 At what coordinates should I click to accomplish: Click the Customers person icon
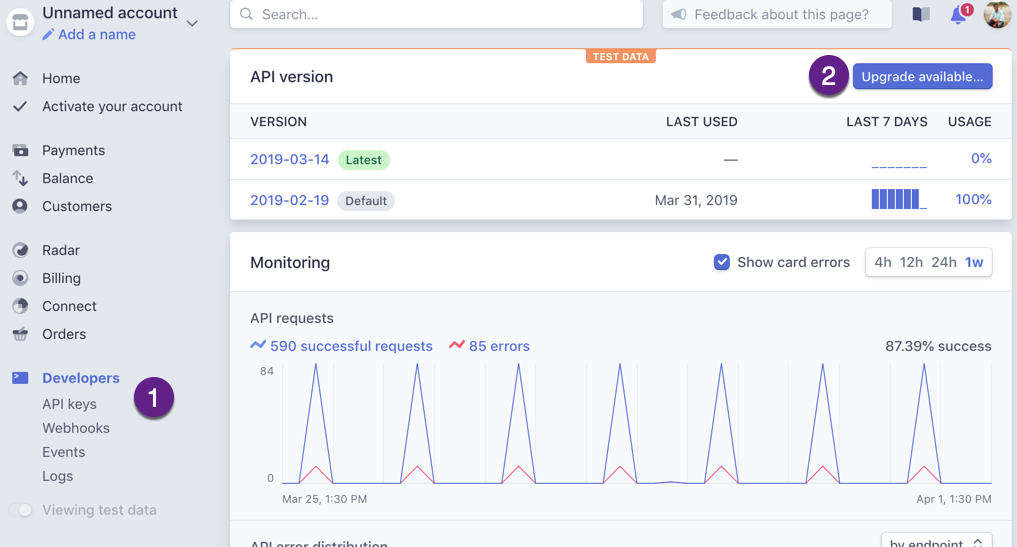click(20, 206)
